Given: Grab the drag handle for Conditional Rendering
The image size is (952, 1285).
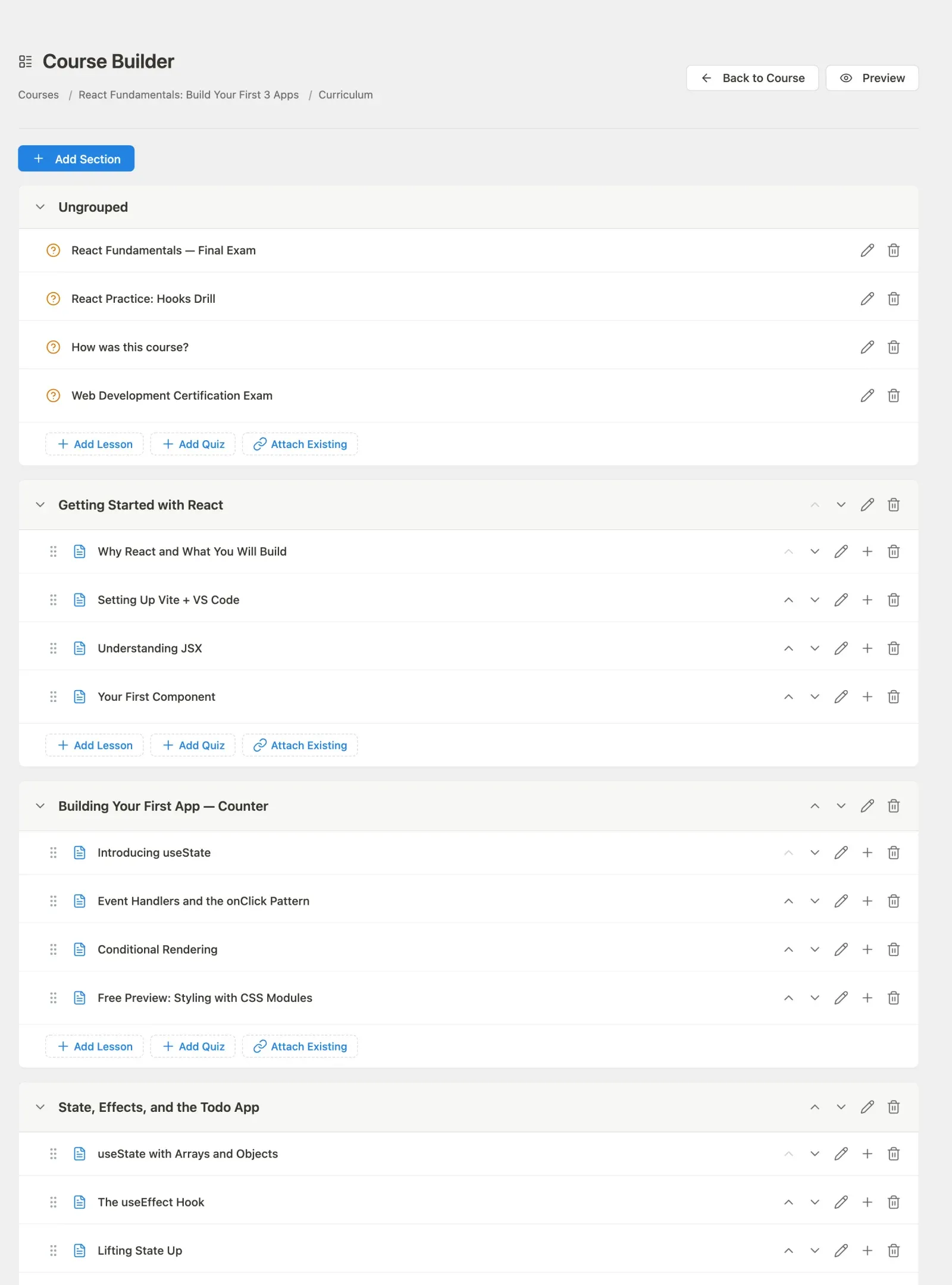Looking at the screenshot, I should point(53,949).
